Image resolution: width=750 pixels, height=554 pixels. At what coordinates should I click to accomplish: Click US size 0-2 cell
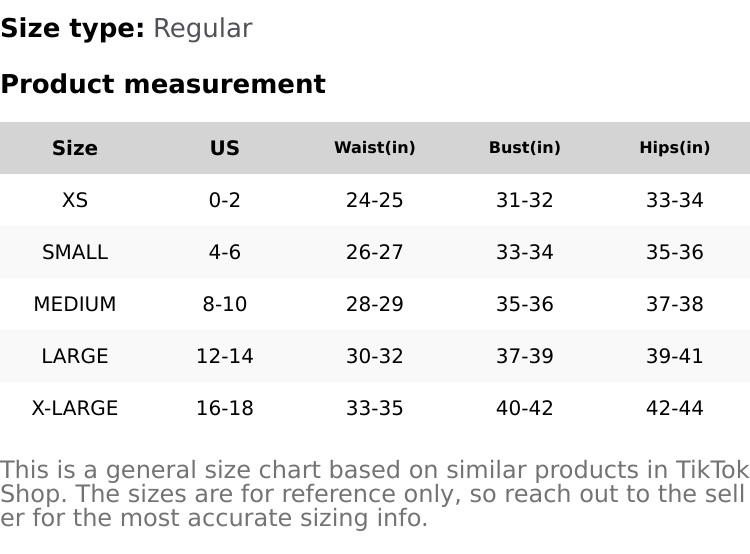coord(225,200)
